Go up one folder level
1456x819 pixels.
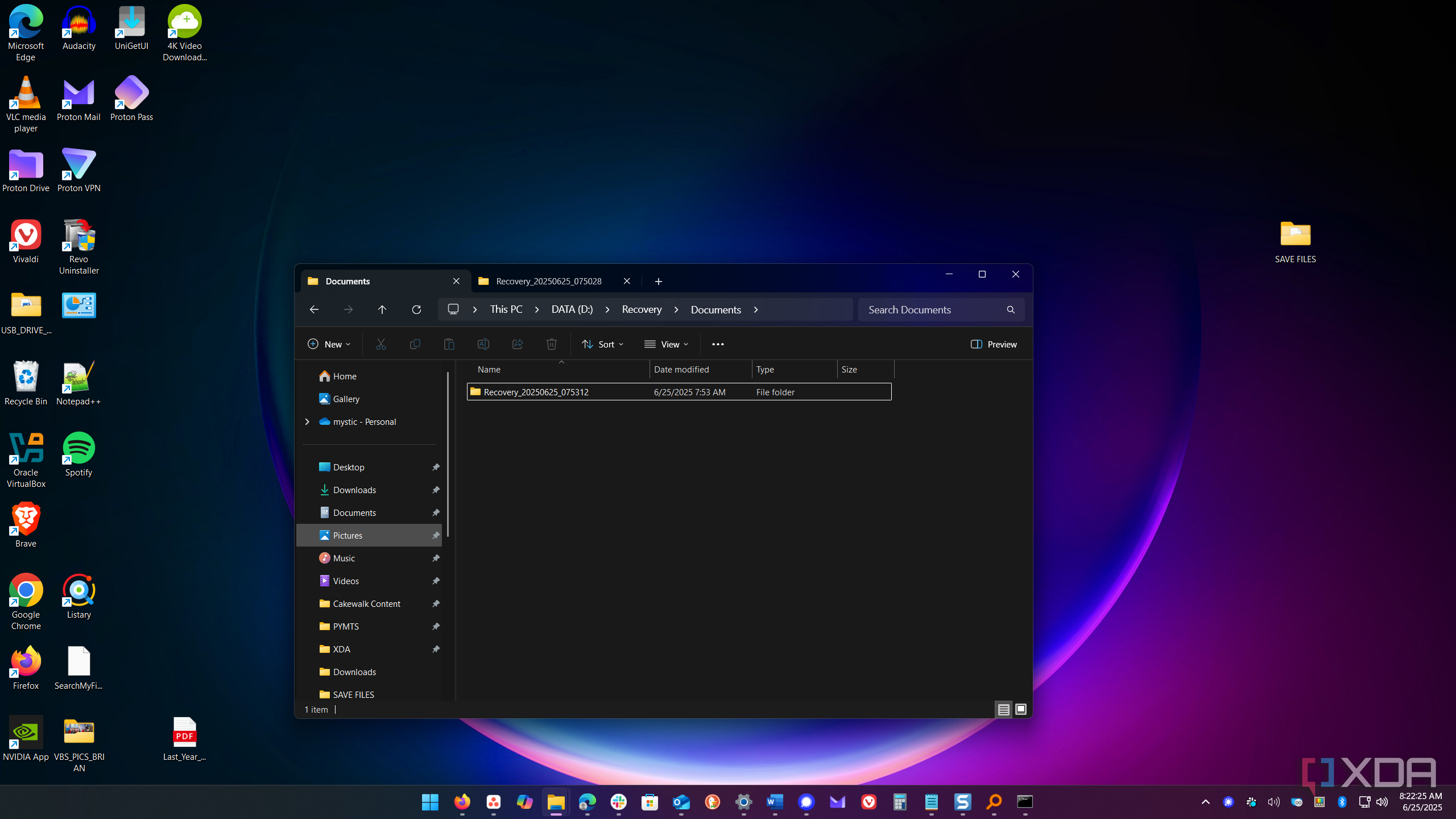point(382,309)
